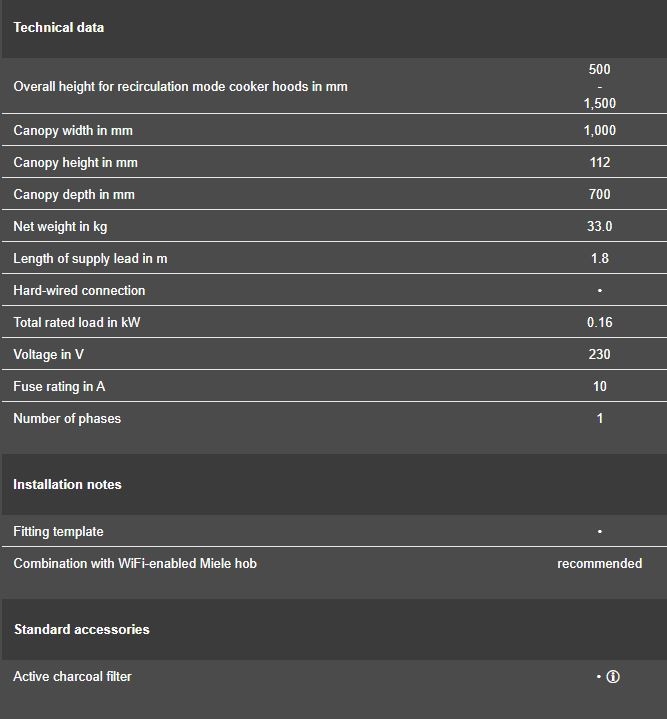
Task: Select the Voltage in V value 230
Action: tap(600, 354)
